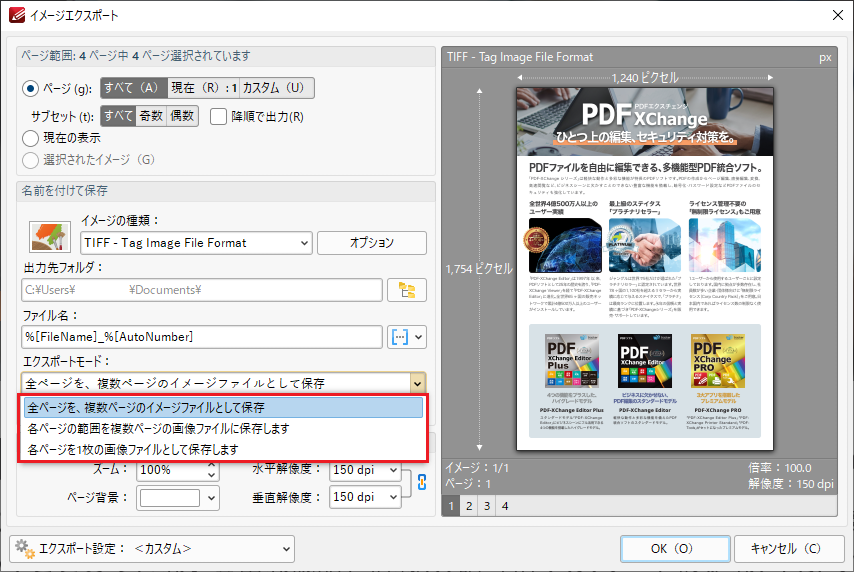Click the PDF page preview thumbnail
The image size is (854, 572).
pos(645,269)
